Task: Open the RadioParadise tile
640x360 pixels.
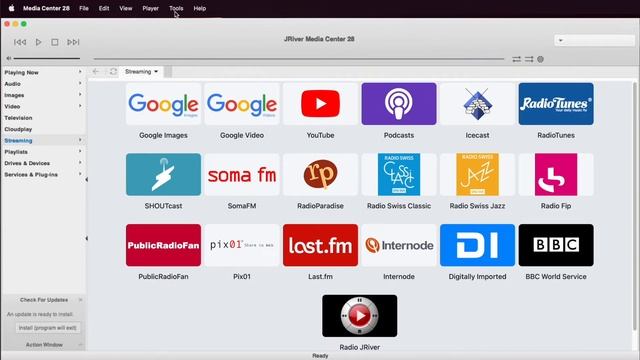Action: pos(320,175)
